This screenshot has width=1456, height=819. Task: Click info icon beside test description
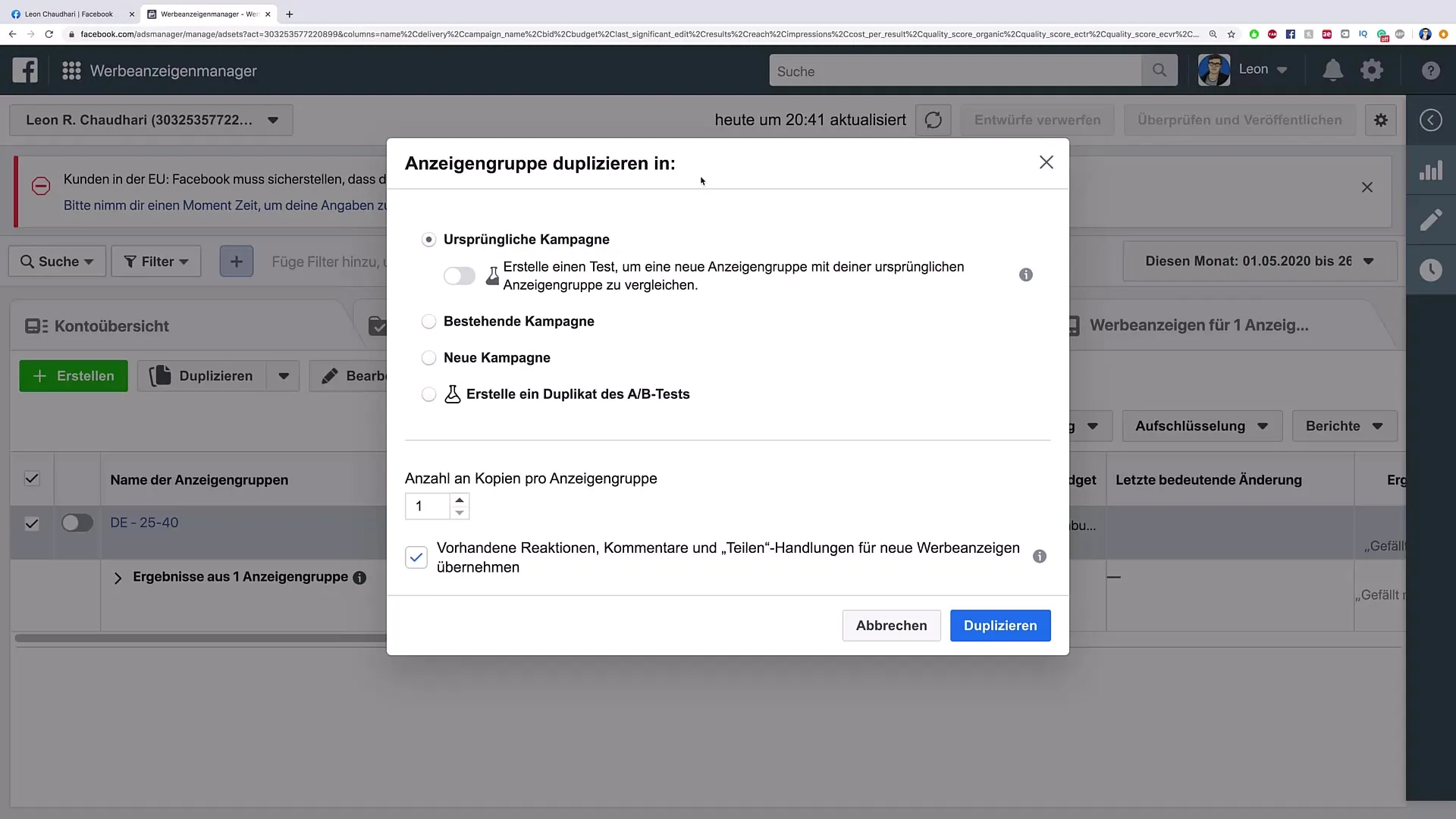click(1026, 275)
